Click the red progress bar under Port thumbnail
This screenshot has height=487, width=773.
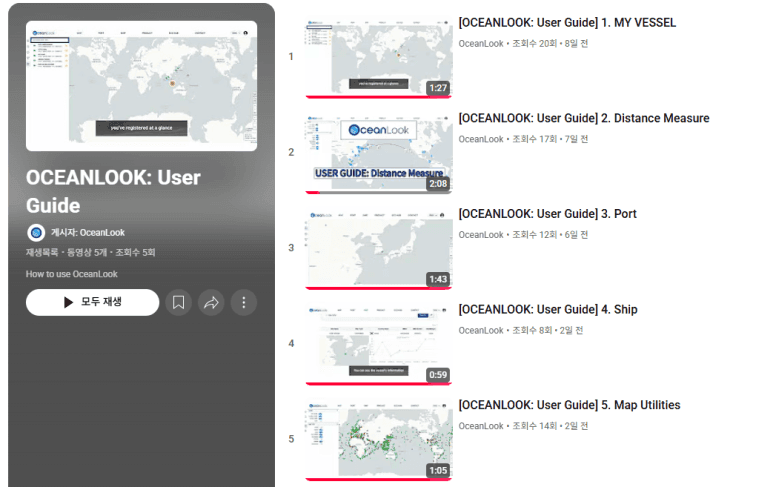click(x=378, y=288)
